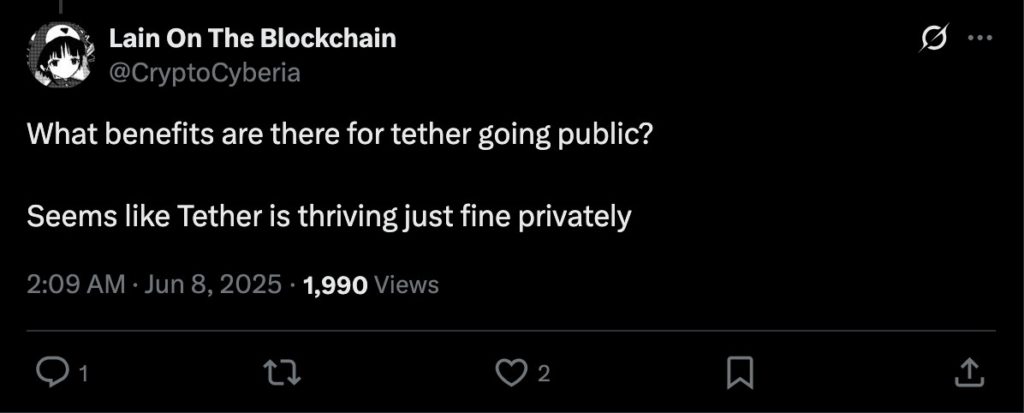Click the divider line above action icons
1024x413 pixels.
pyautogui.click(x=511, y=331)
